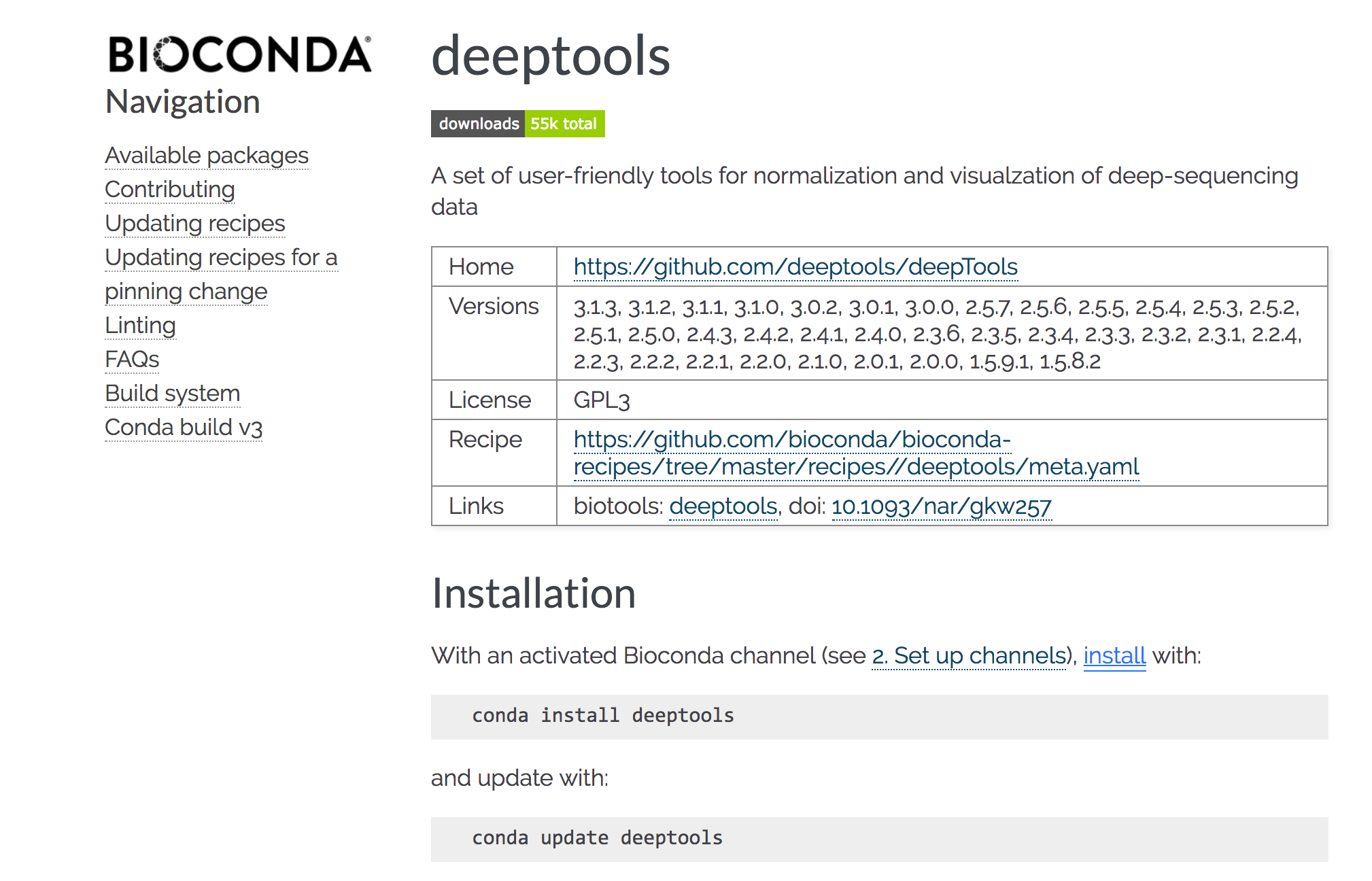1372x881 pixels.
Task: Open the Linting page
Action: (140, 326)
